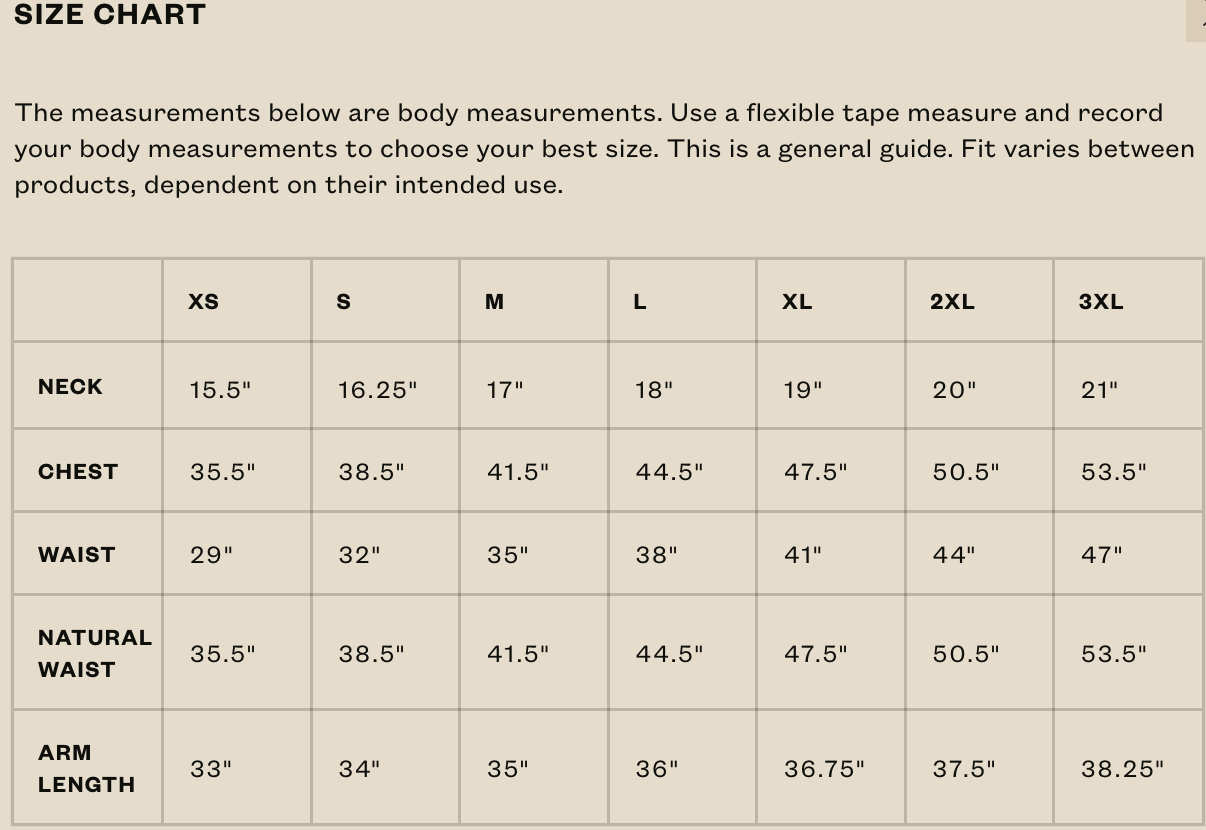This screenshot has height=830, width=1206.
Task: Click the 21" neck value for 3XL
Action: pos(1099,390)
